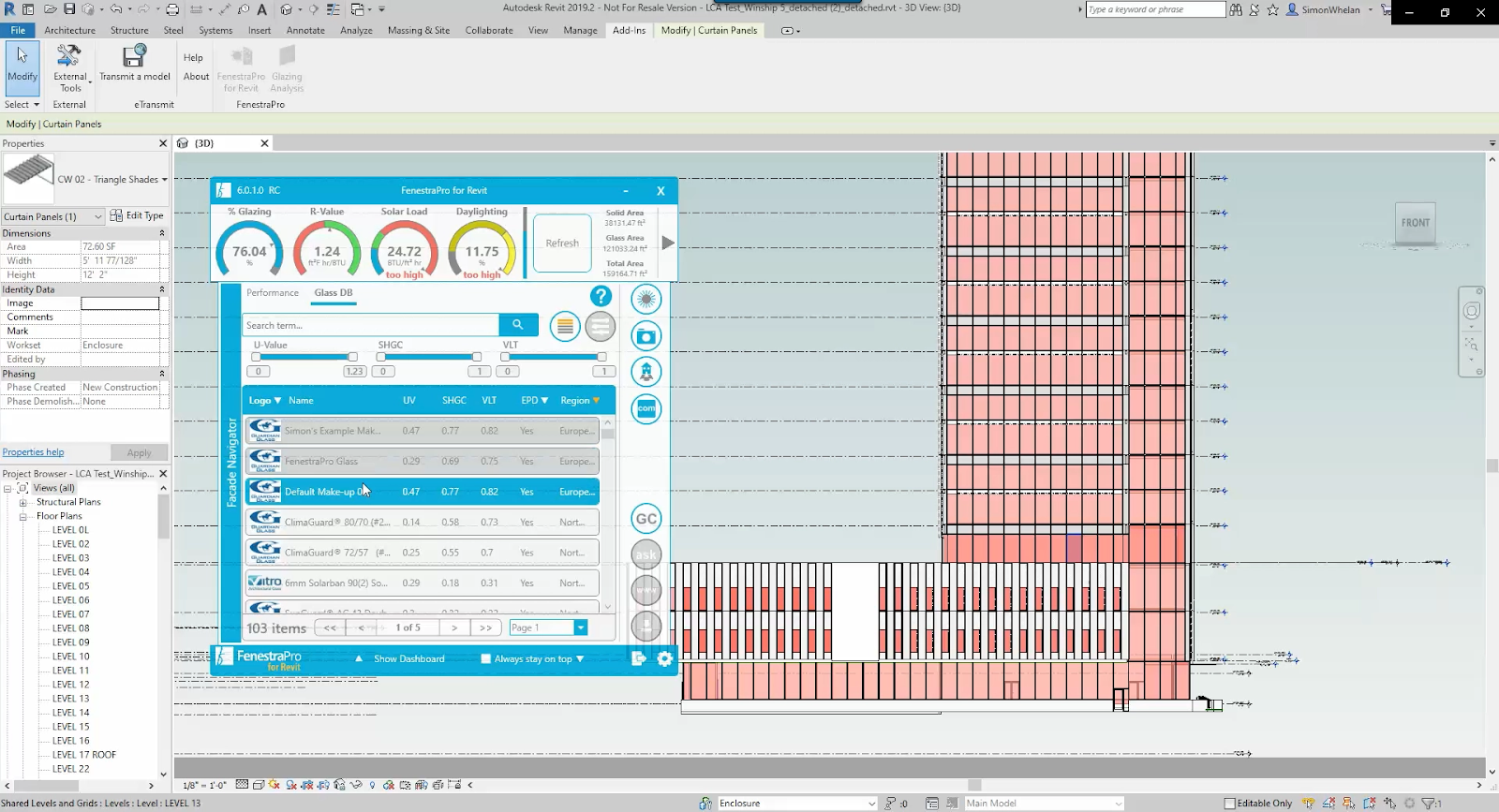
Task: Click the Refresh button in FenestraPro
Action: click(x=562, y=244)
